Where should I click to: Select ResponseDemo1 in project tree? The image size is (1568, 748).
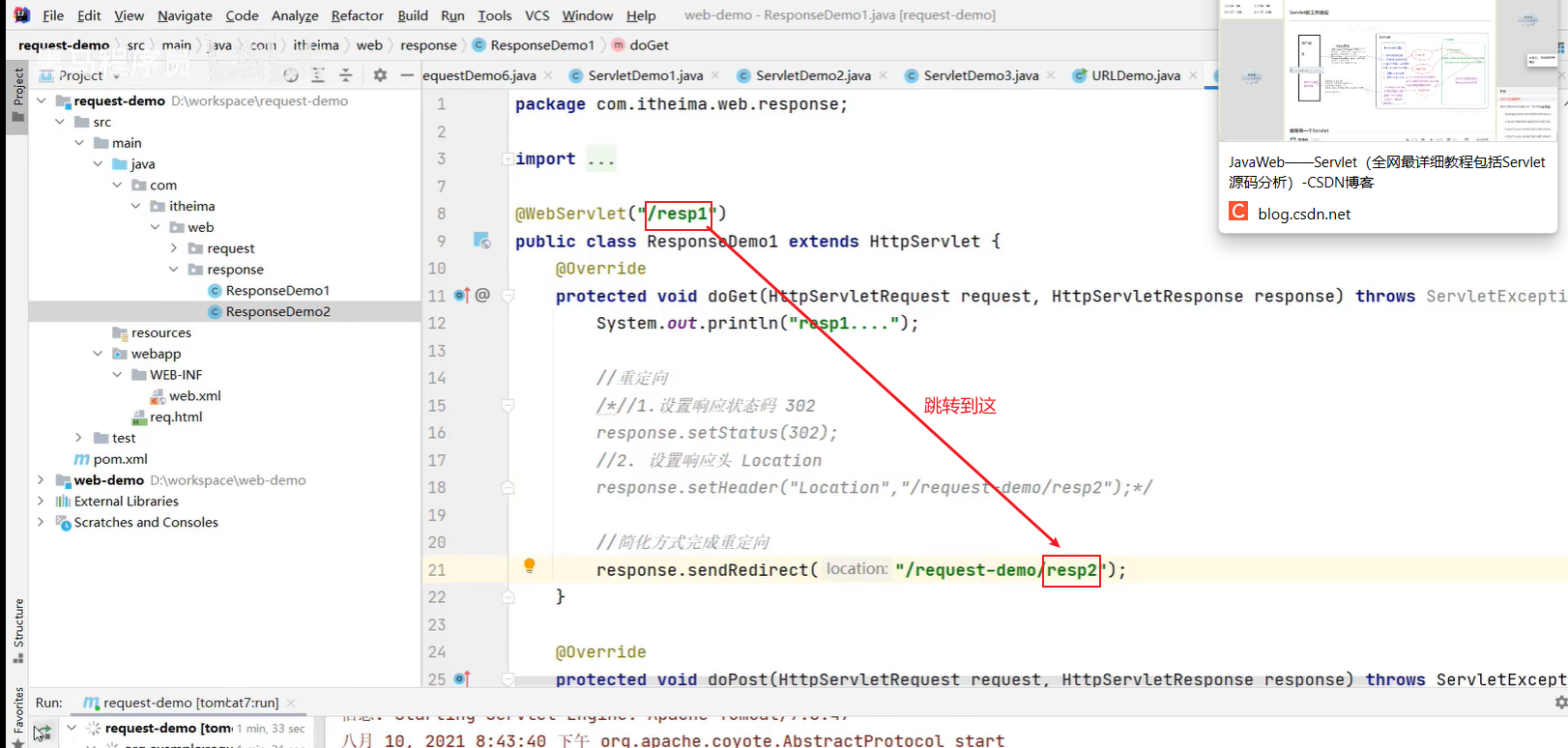click(277, 291)
